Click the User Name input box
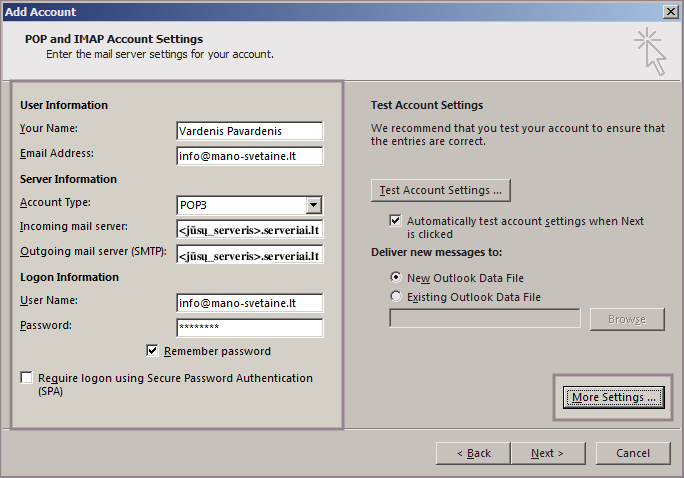The image size is (684, 478). [x=249, y=303]
